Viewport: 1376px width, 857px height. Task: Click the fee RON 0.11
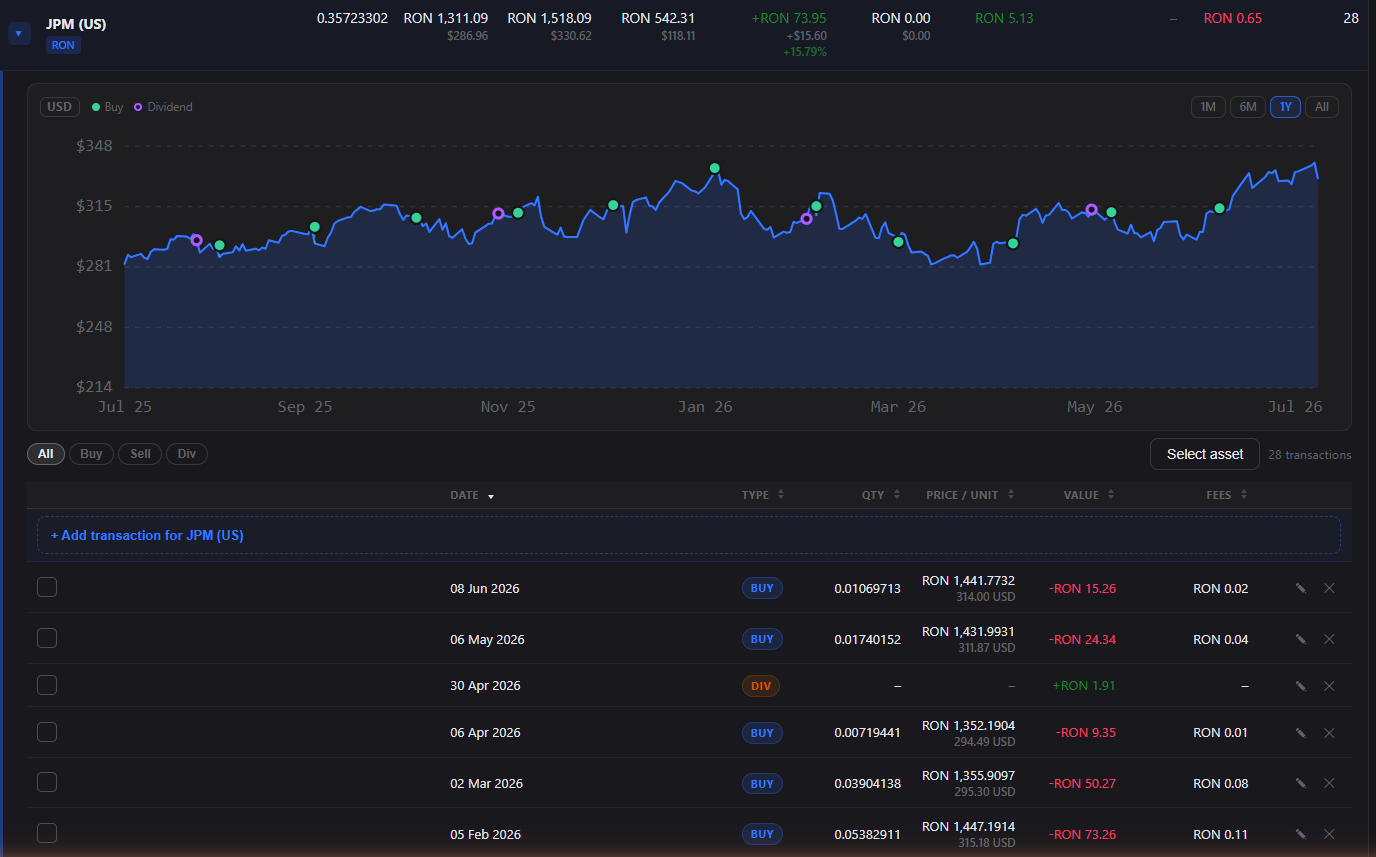[x=1221, y=834]
